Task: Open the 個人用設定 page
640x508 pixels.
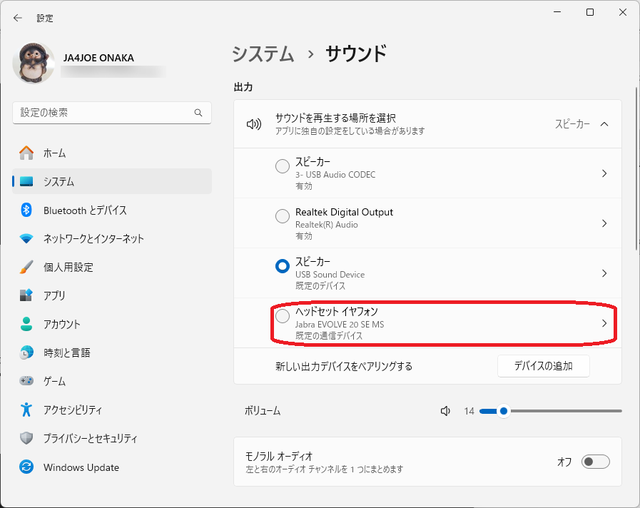Action: 112,267
